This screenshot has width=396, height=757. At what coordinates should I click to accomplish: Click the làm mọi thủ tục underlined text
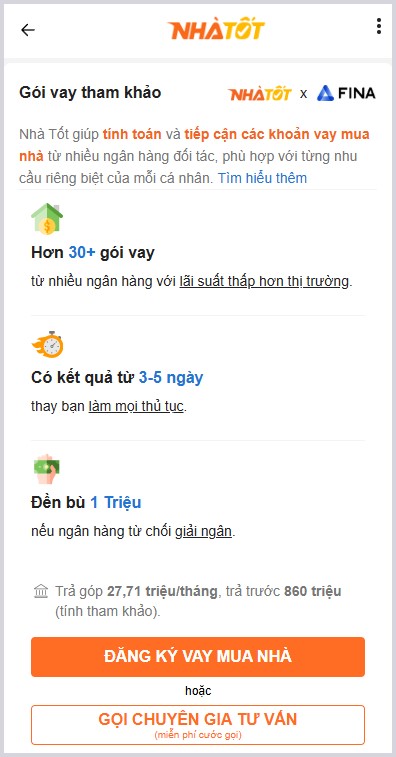(136, 407)
